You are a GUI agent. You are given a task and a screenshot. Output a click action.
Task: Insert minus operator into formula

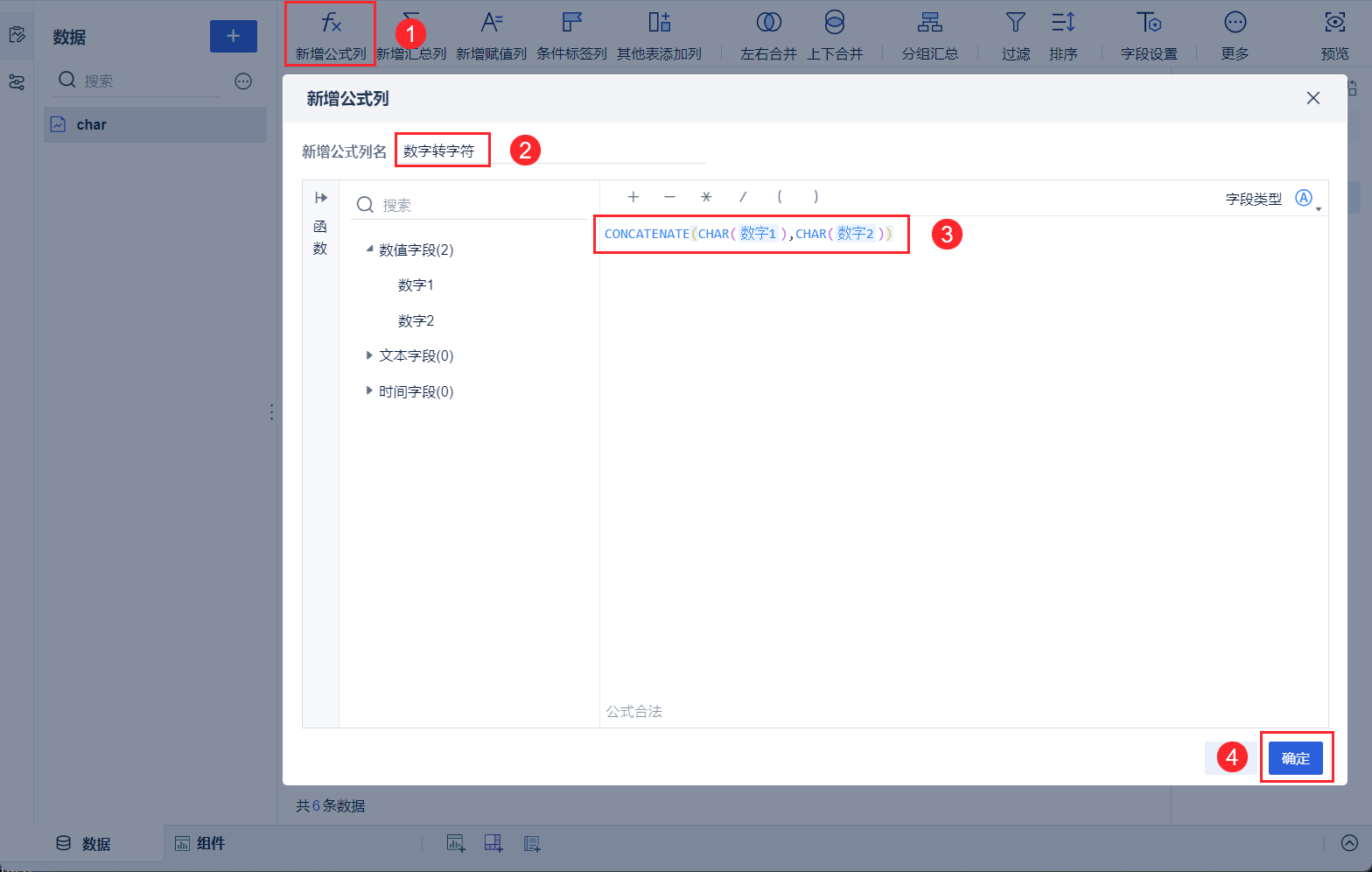point(669,197)
